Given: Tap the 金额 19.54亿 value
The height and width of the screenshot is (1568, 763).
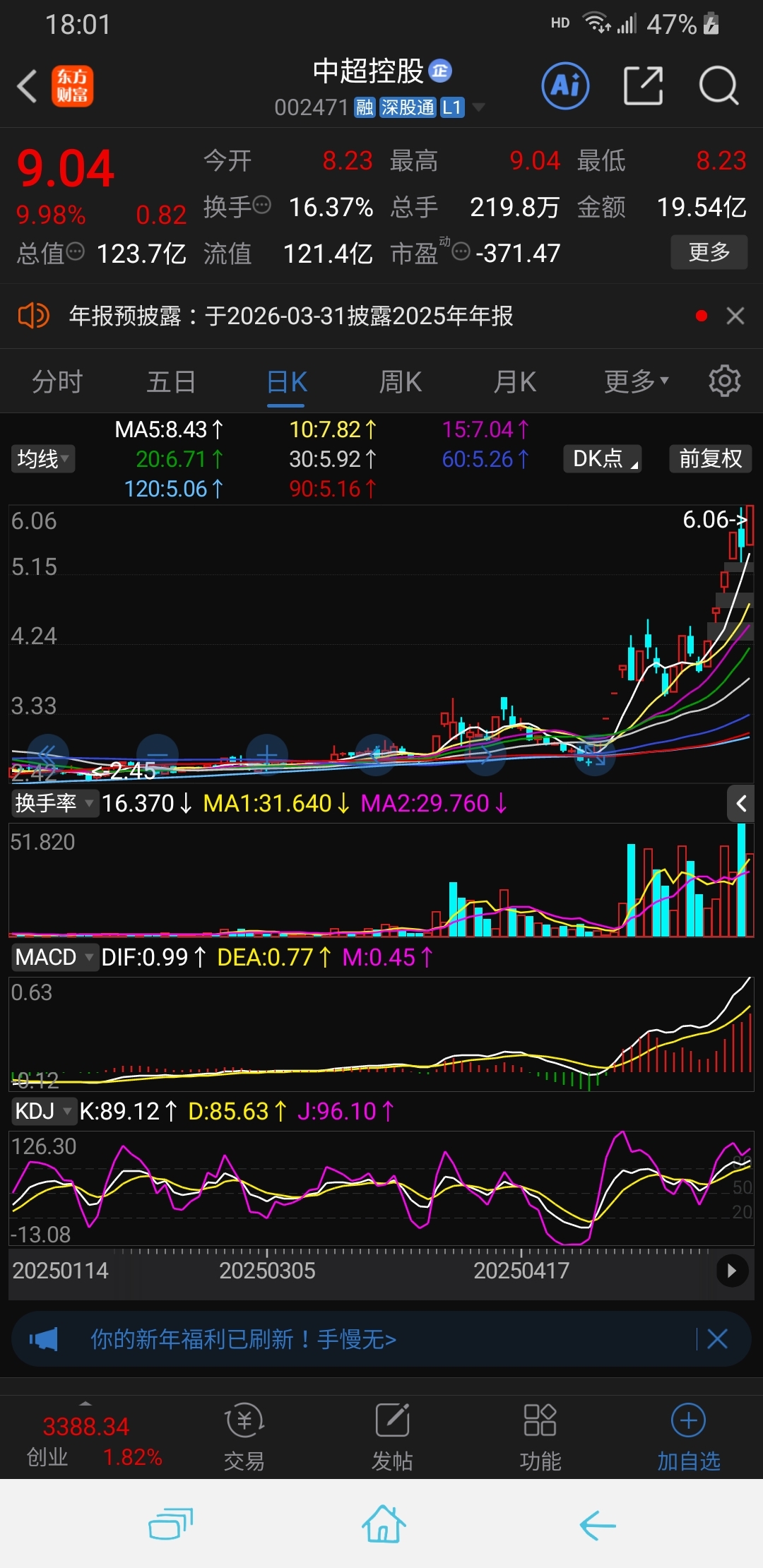Looking at the screenshot, I should coord(701,207).
